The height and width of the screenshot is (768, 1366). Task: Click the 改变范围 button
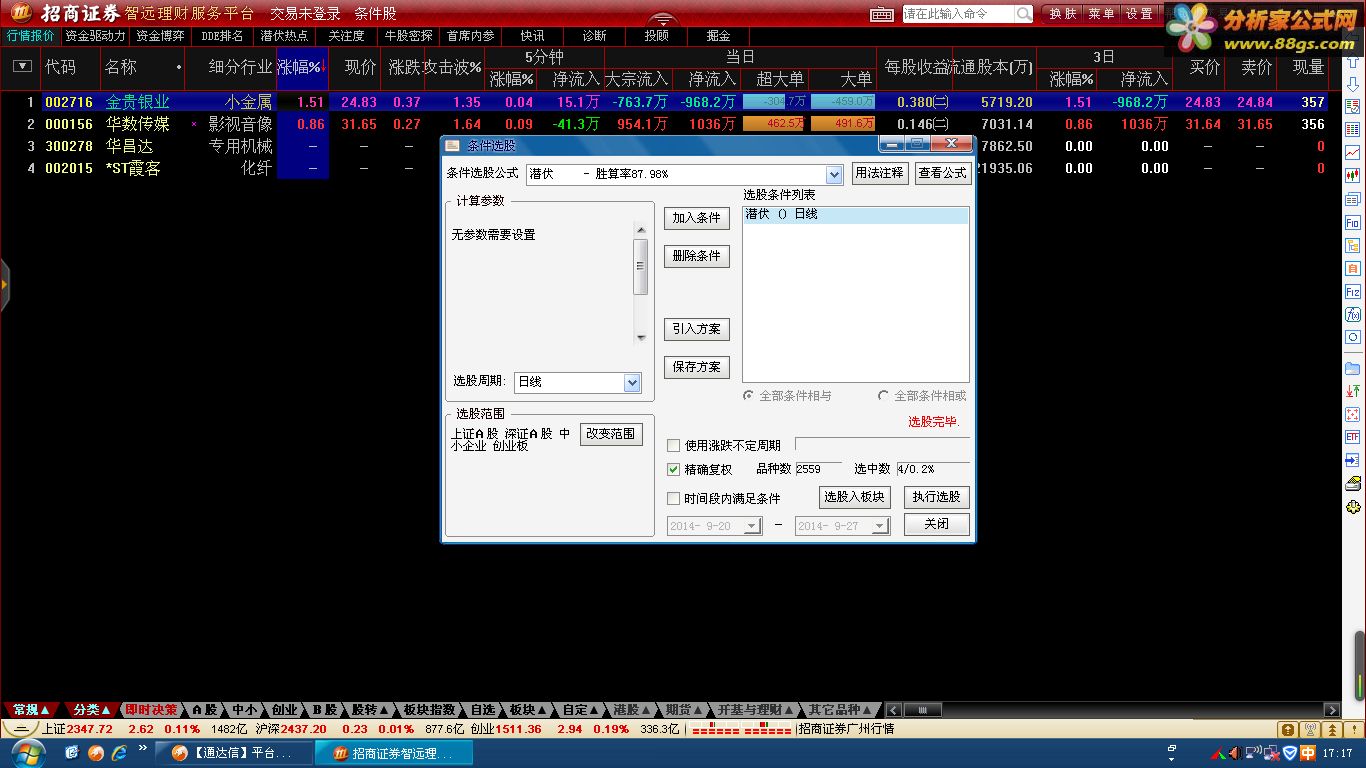click(x=611, y=434)
